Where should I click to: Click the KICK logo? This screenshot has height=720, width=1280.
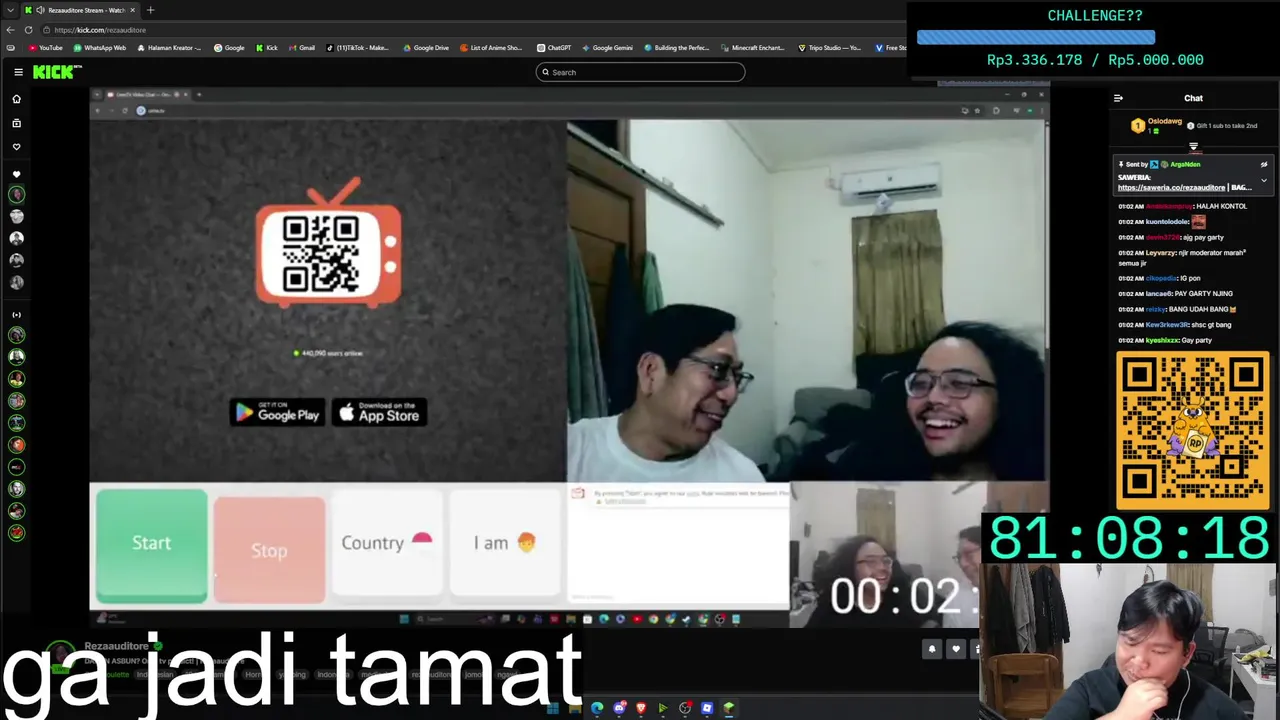[56, 72]
